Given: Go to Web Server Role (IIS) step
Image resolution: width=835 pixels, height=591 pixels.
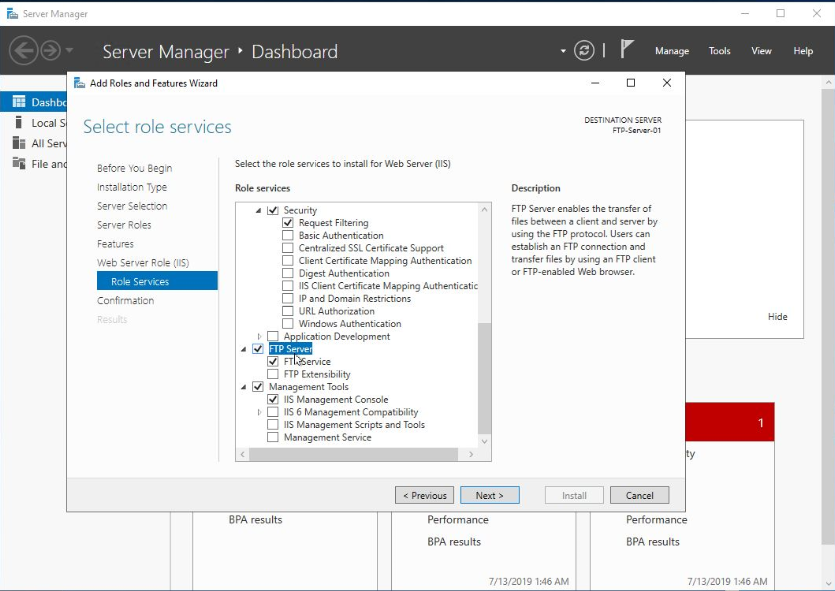Looking at the screenshot, I should 143,262.
